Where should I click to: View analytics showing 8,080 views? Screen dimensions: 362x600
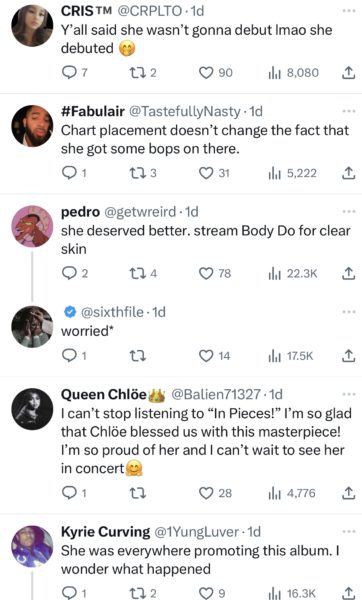(294, 73)
